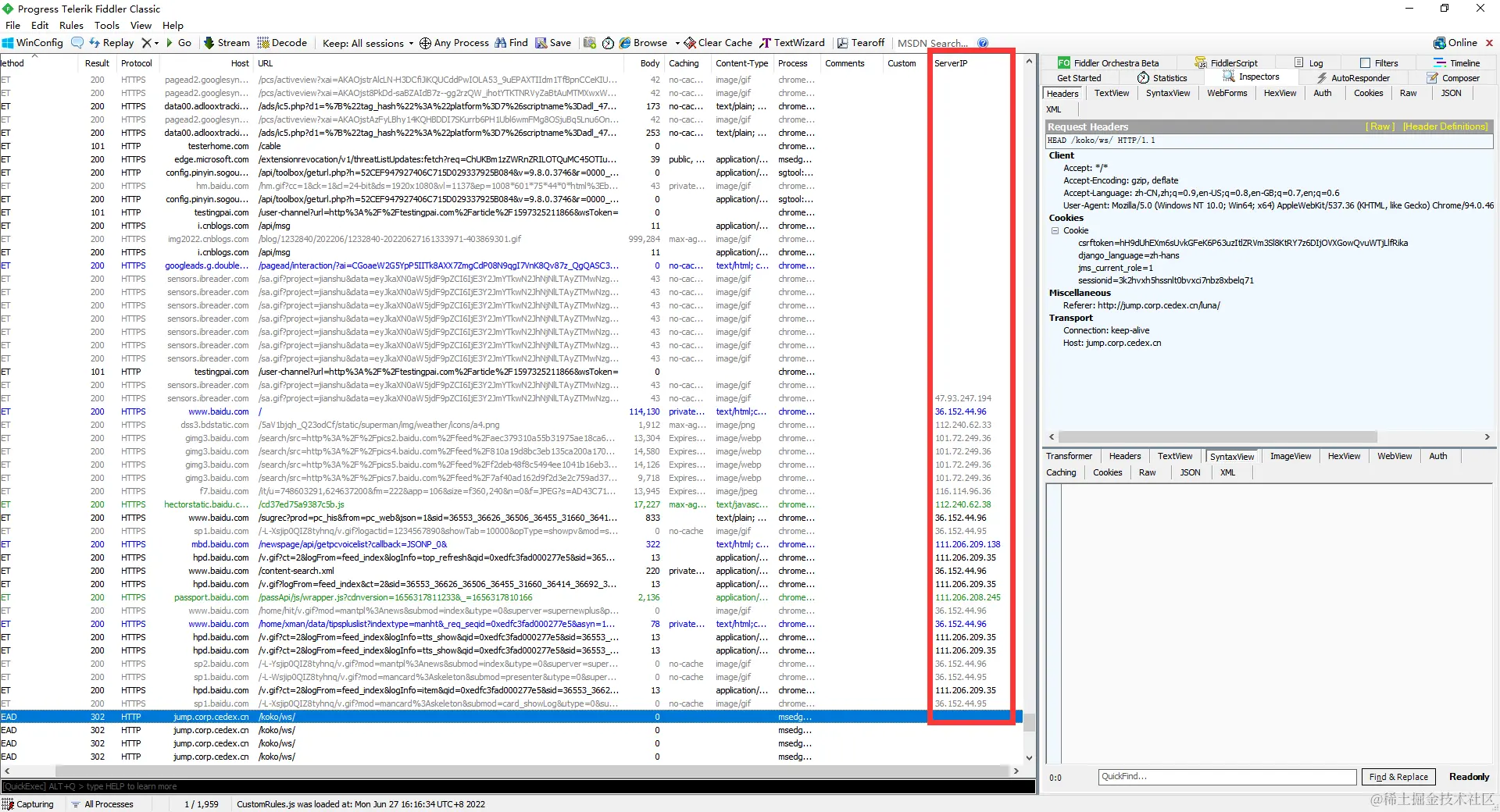Open Find sessions binoculars tool

pyautogui.click(x=511, y=43)
